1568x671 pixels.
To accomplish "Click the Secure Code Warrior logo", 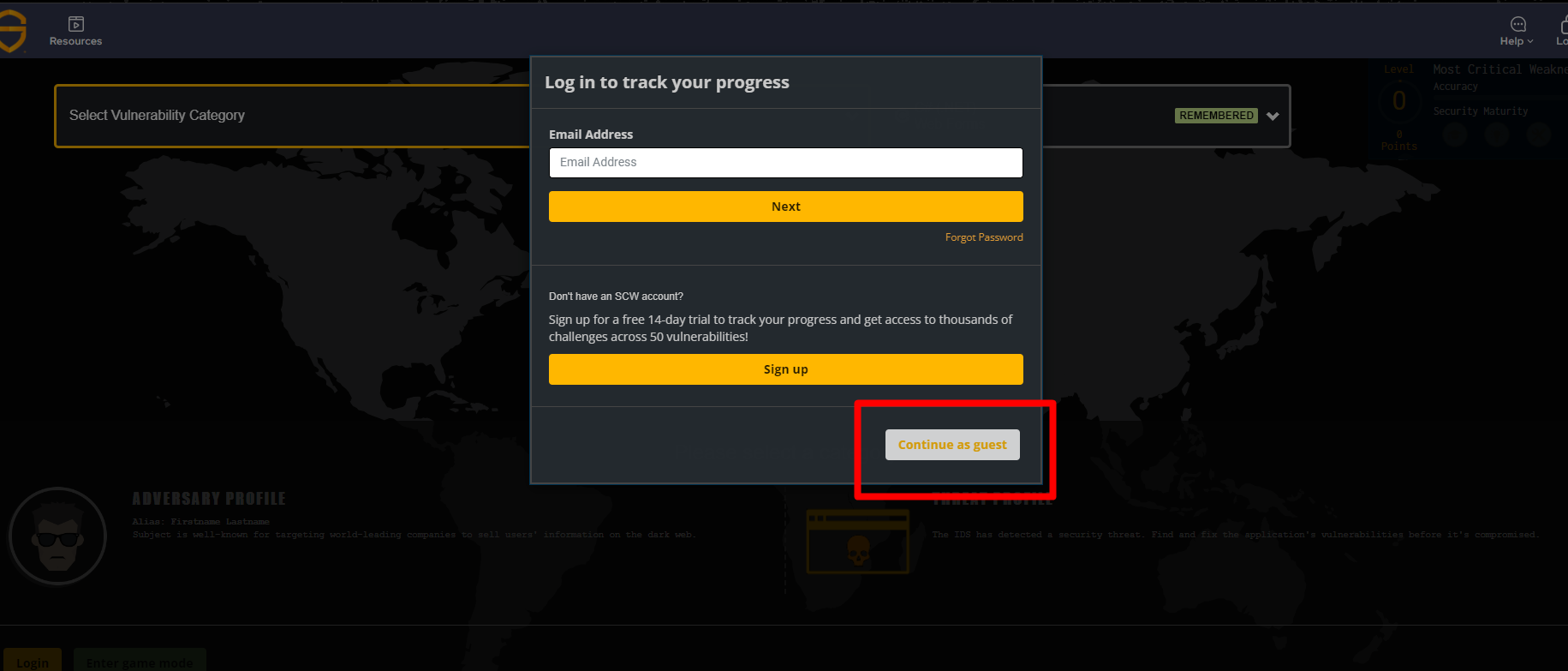I will click(x=12, y=31).
